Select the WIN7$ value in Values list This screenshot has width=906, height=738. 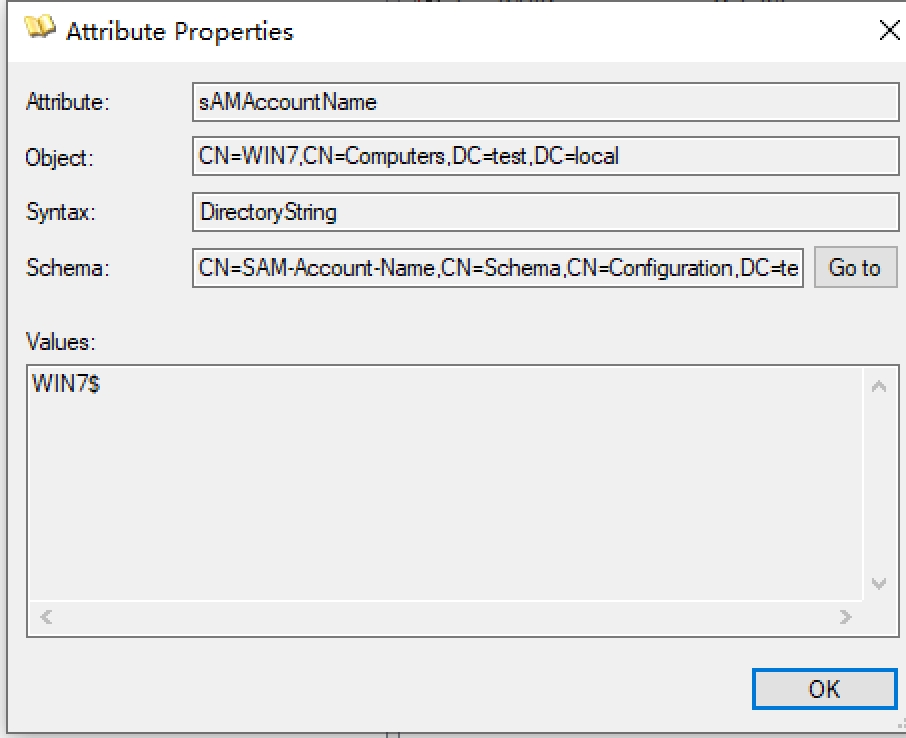pos(66,384)
